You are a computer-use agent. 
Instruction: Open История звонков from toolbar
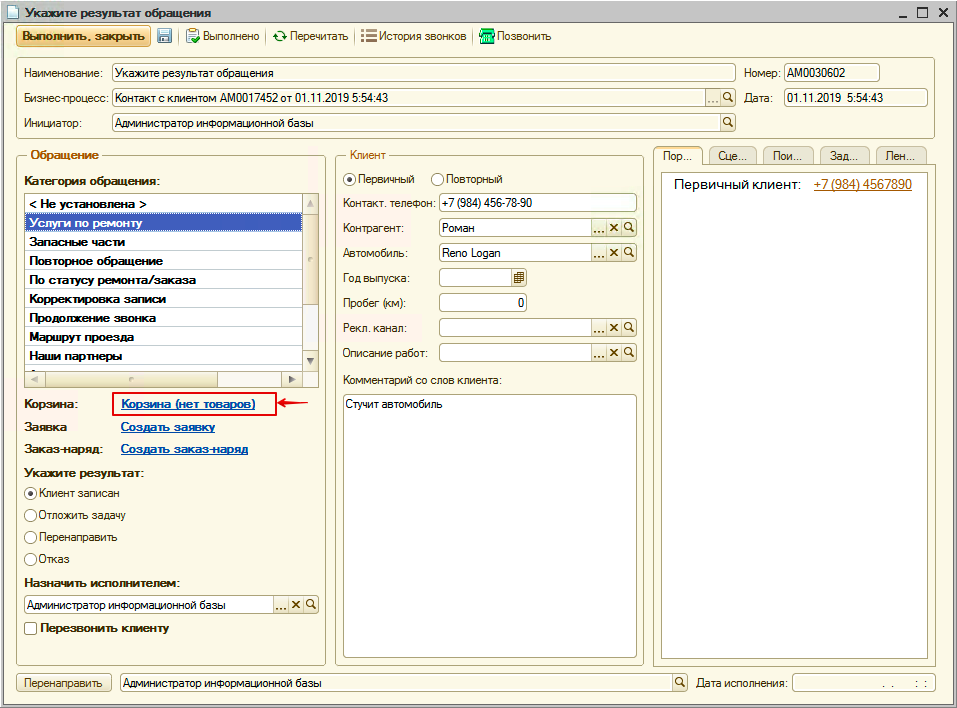pos(413,36)
